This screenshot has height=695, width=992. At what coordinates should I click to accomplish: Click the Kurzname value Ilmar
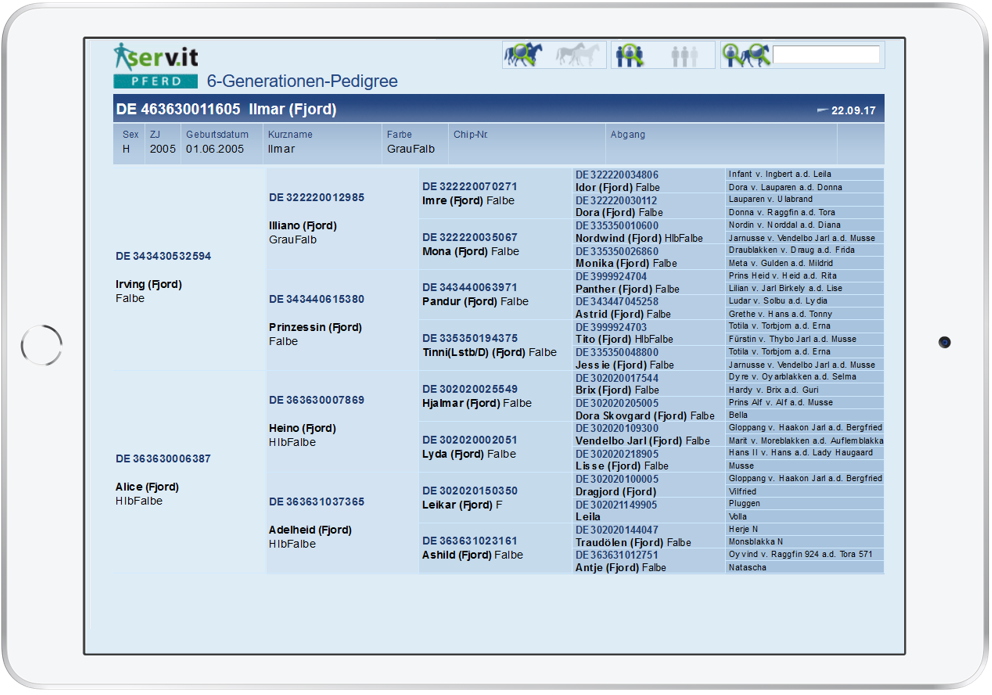click(x=282, y=149)
